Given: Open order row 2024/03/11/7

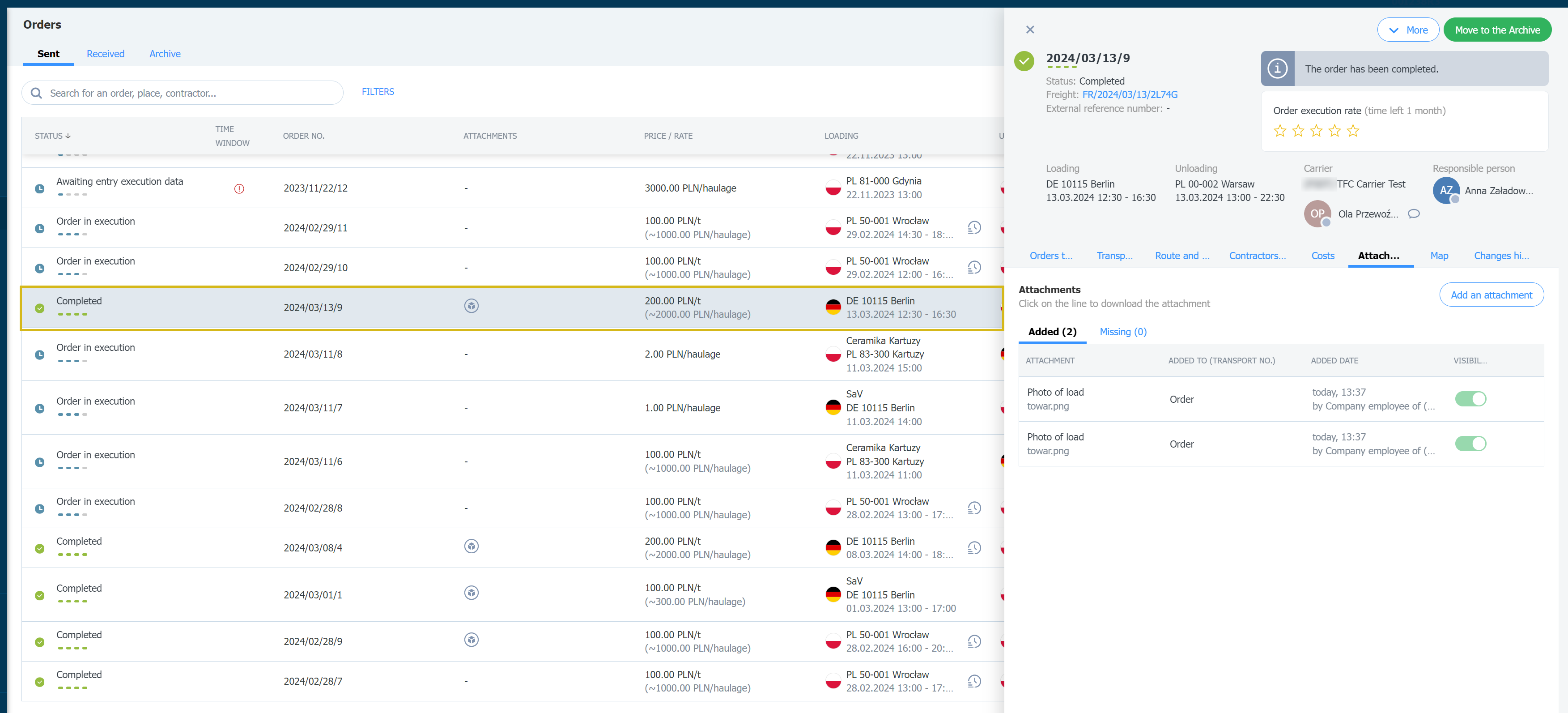Looking at the screenshot, I should point(513,407).
